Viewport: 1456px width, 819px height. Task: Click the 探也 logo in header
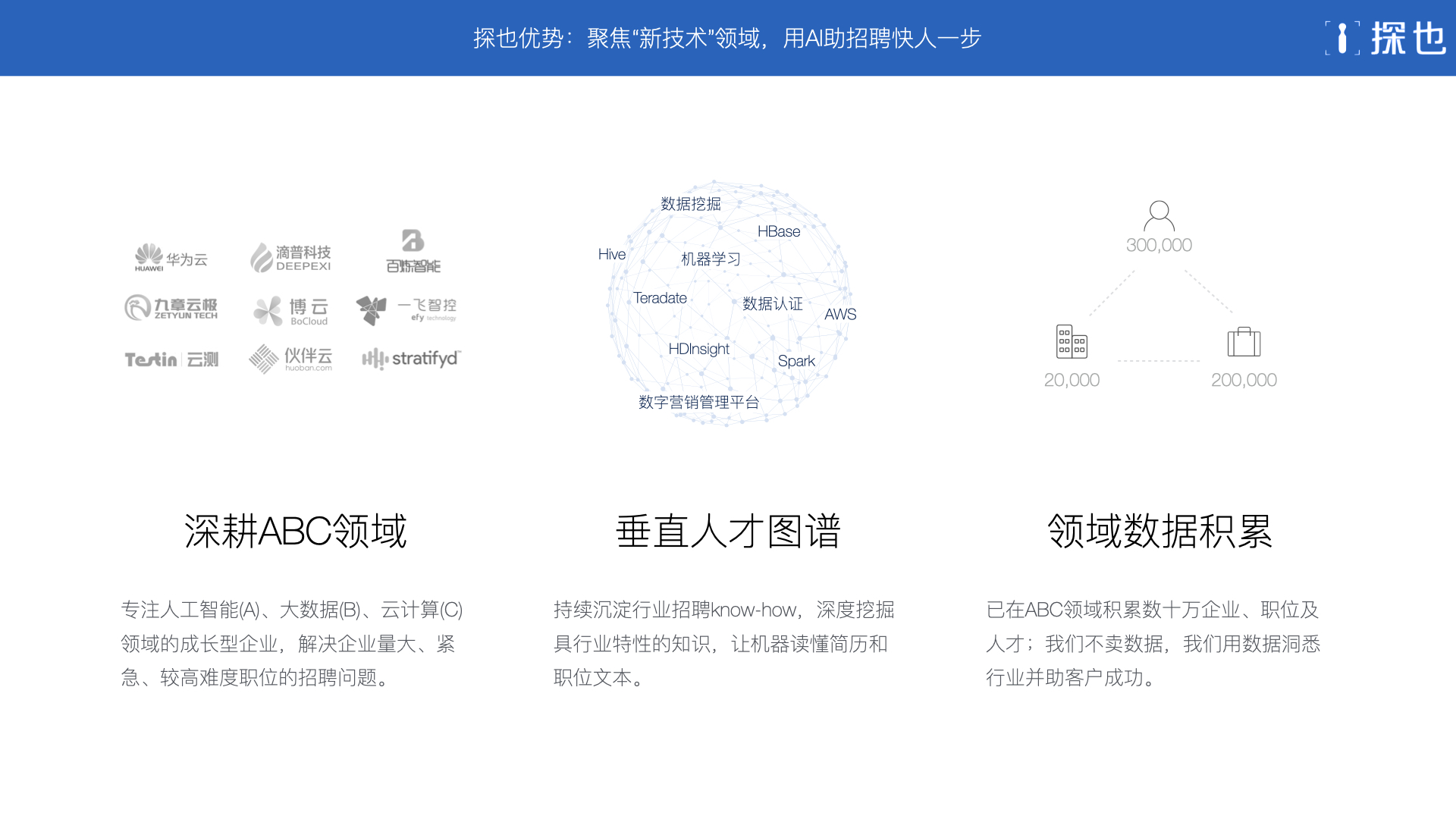coord(1386,38)
